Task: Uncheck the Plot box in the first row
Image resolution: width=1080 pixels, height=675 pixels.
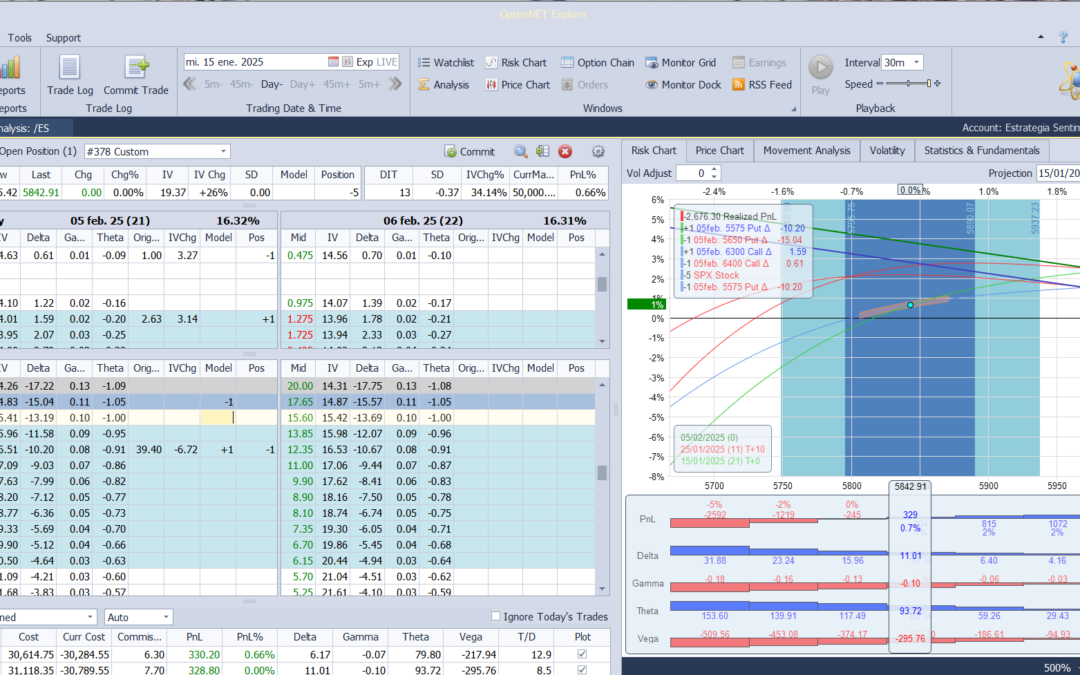Action: pos(583,654)
